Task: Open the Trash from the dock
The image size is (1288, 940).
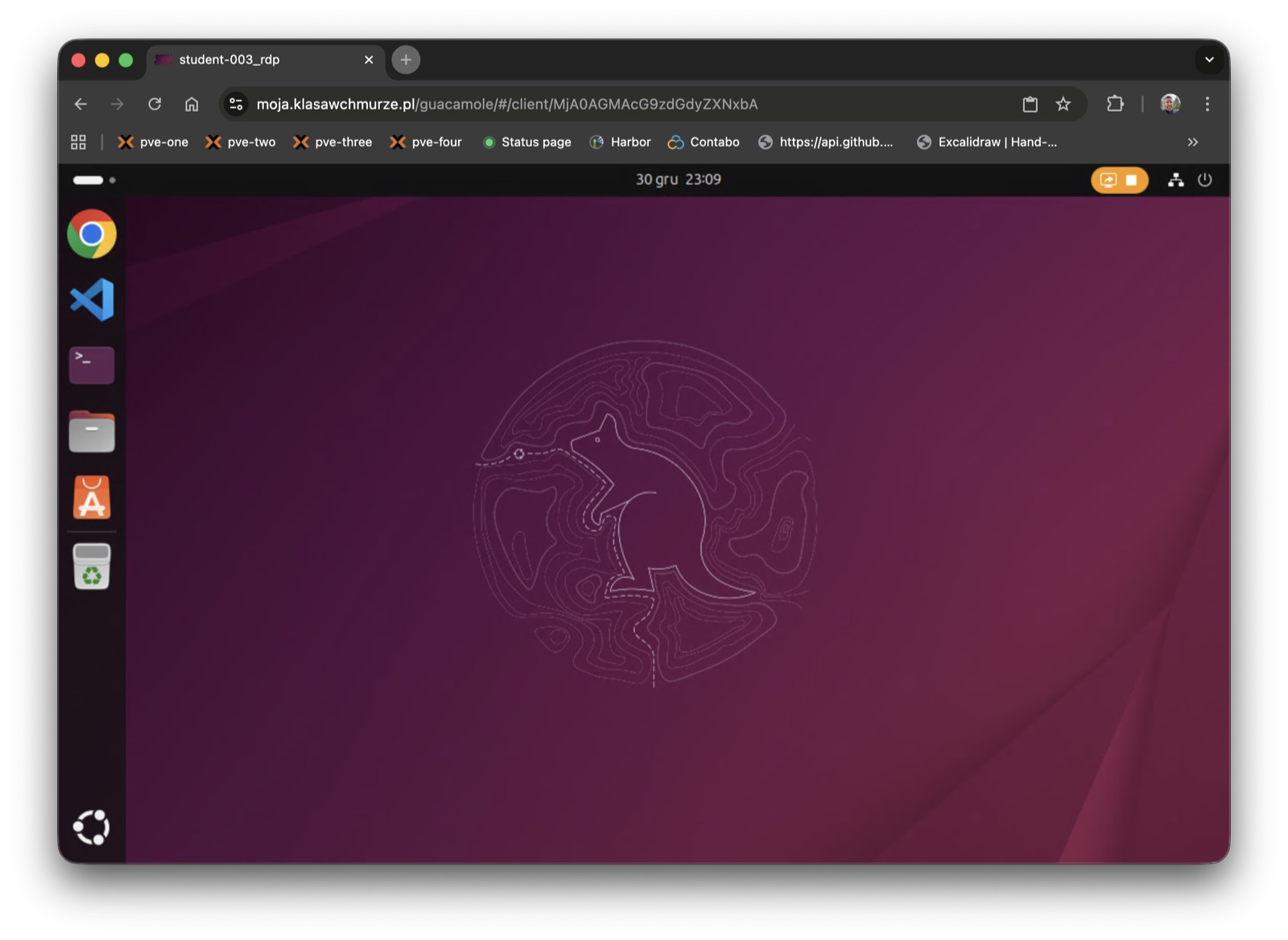Action: click(92, 567)
